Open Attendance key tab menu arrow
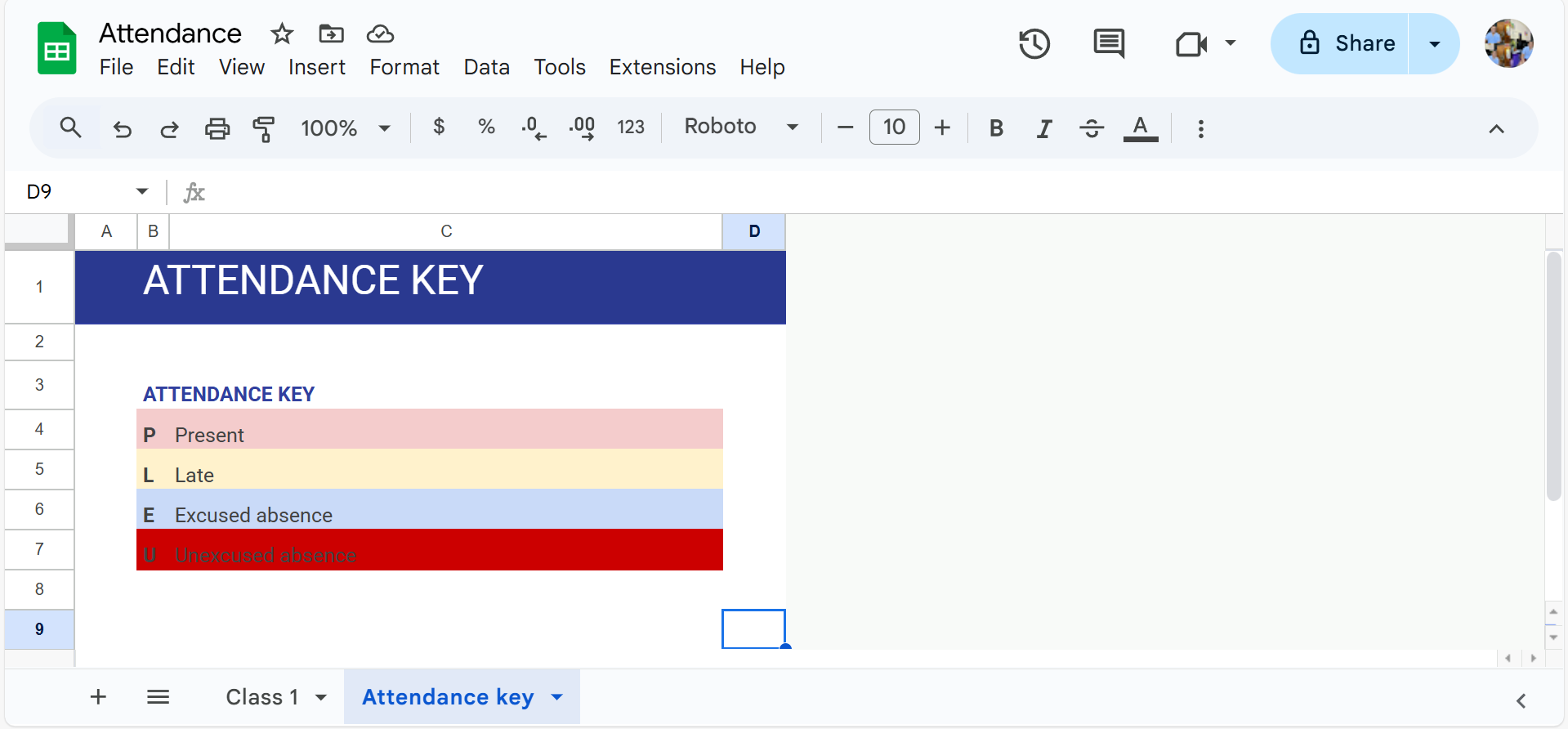Screen dimensions: 1568x729 557,697
